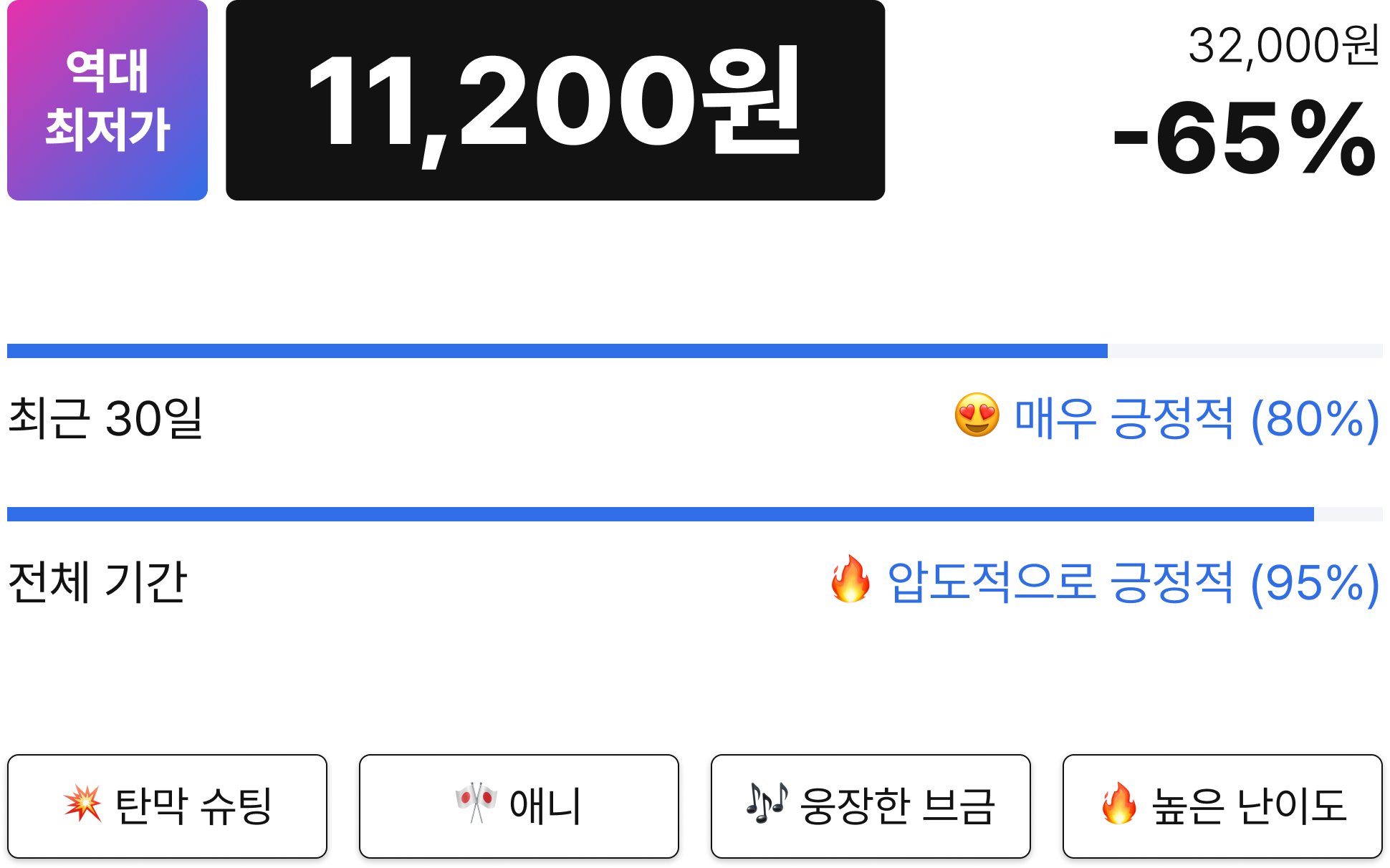
Task: Select the 탄막 슈팅 tag
Action: click(167, 806)
